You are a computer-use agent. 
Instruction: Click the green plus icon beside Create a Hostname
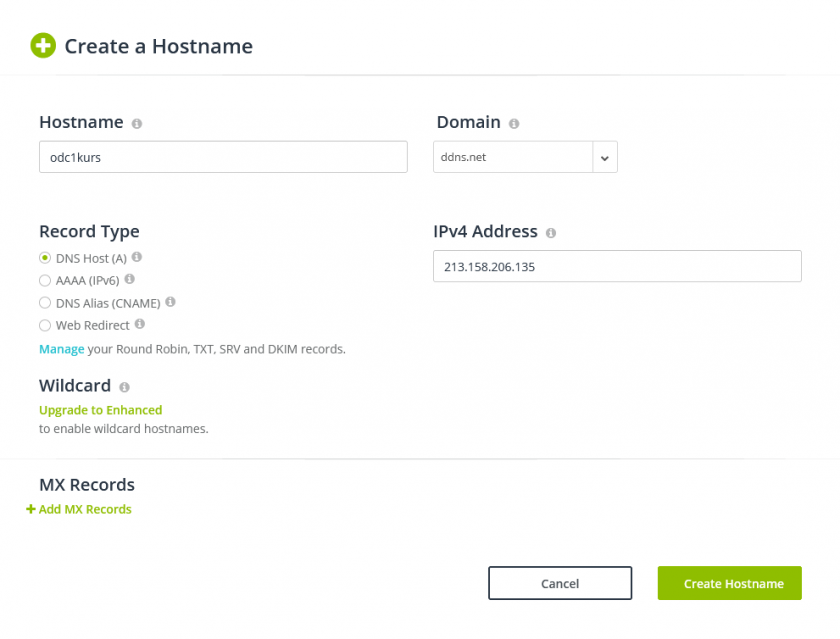(43, 46)
